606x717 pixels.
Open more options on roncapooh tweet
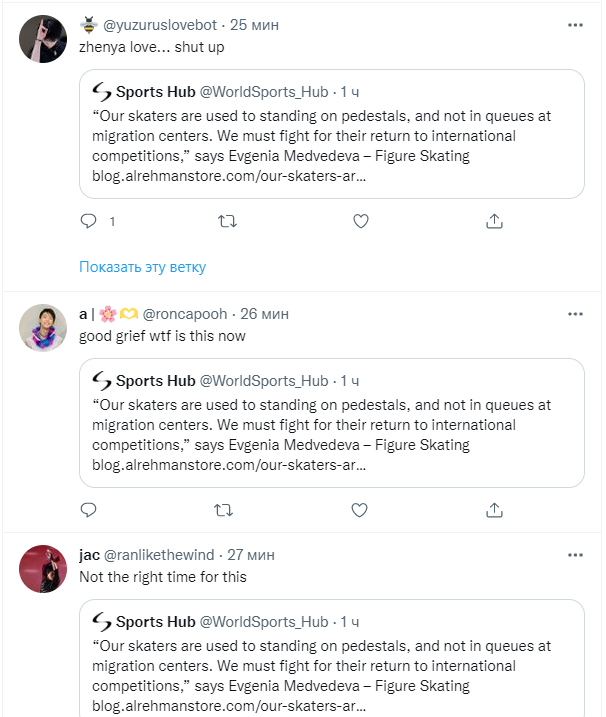(x=575, y=314)
